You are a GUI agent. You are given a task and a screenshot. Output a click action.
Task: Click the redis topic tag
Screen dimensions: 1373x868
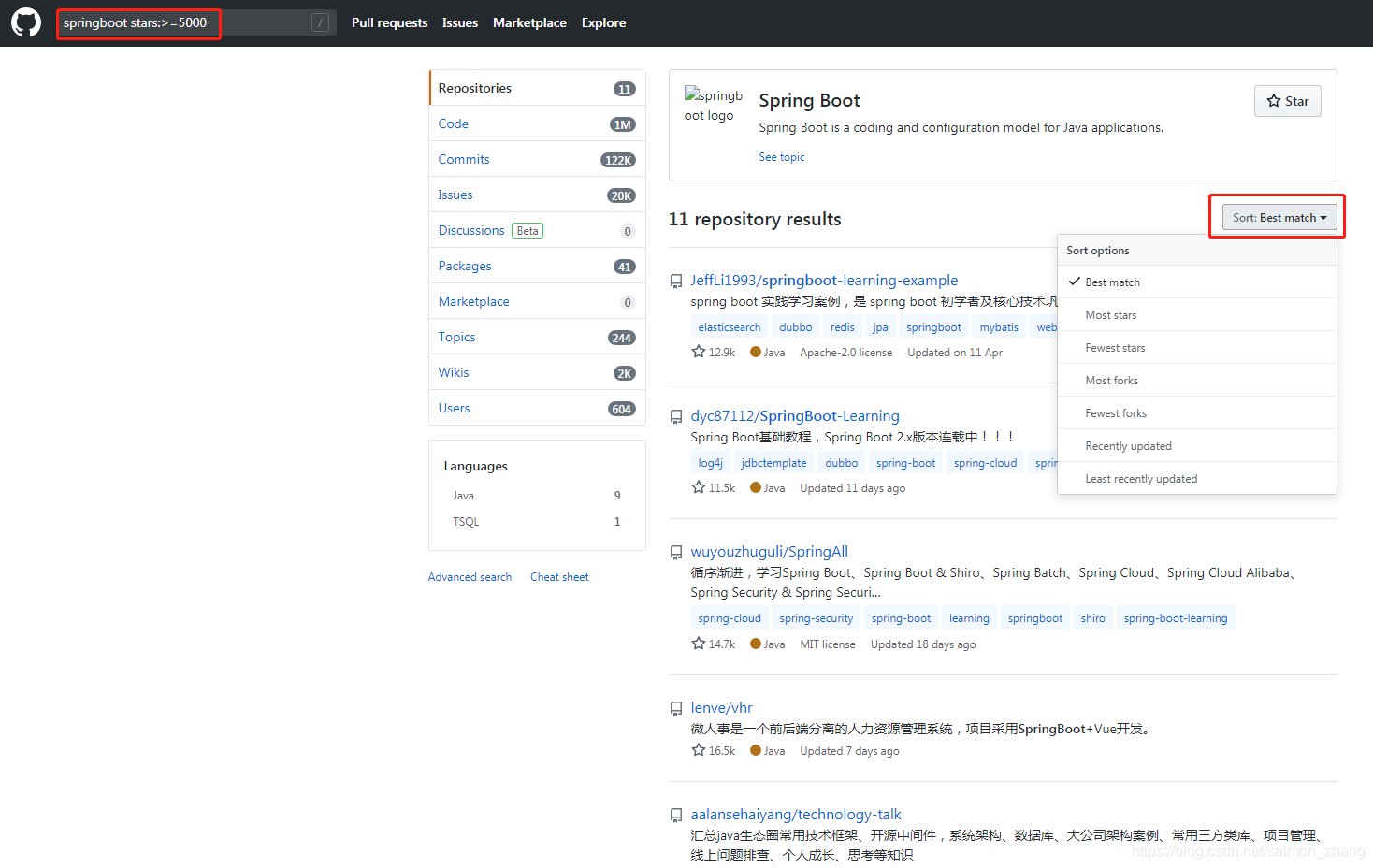pos(843,327)
